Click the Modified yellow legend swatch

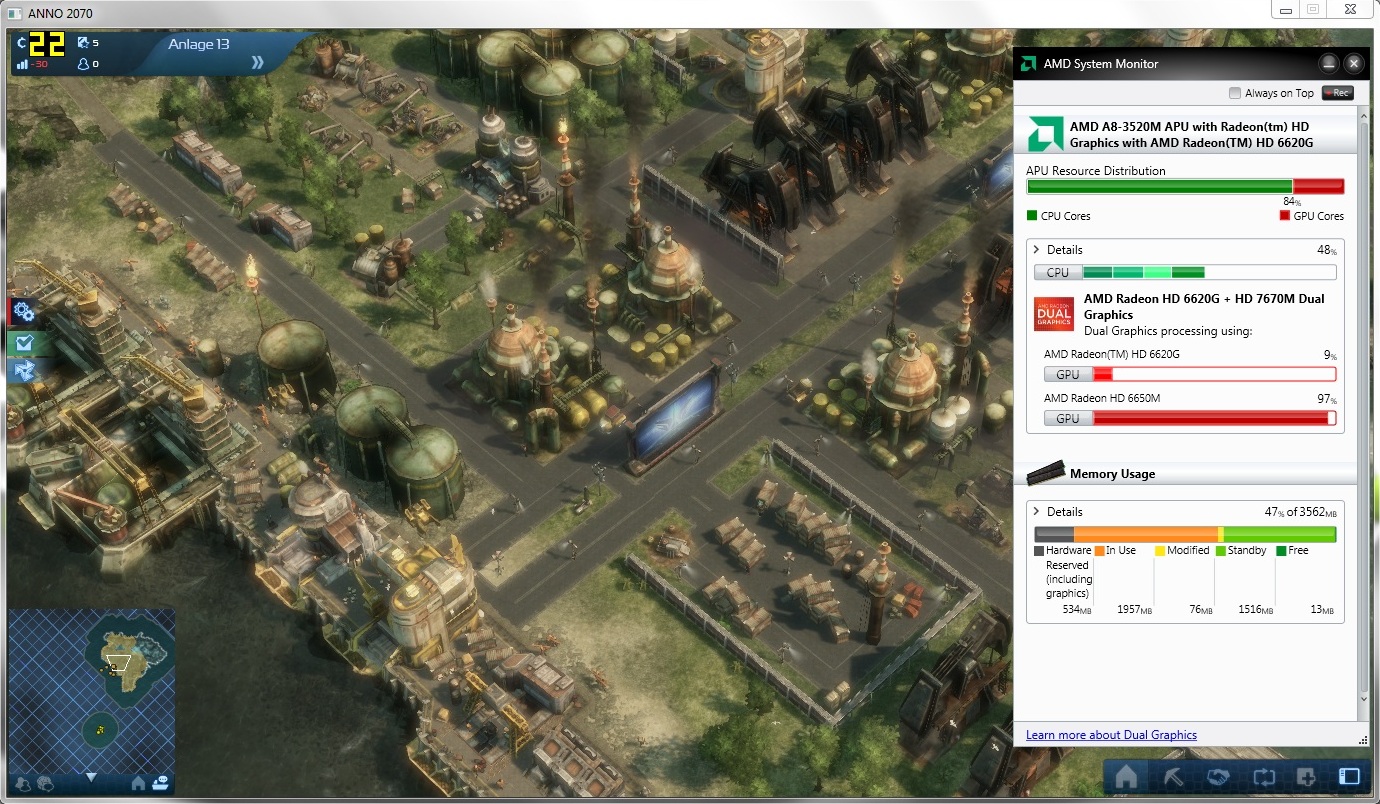point(1159,551)
